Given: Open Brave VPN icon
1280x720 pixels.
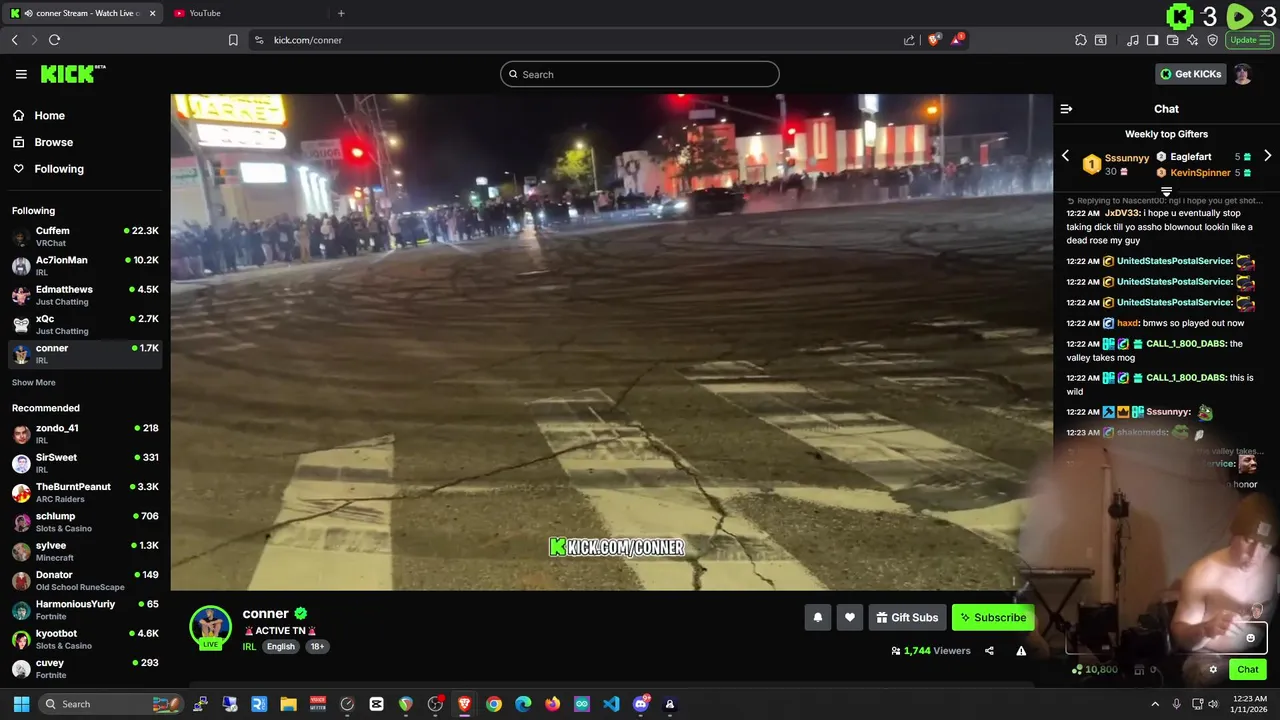Looking at the screenshot, I should coord(1213,40).
